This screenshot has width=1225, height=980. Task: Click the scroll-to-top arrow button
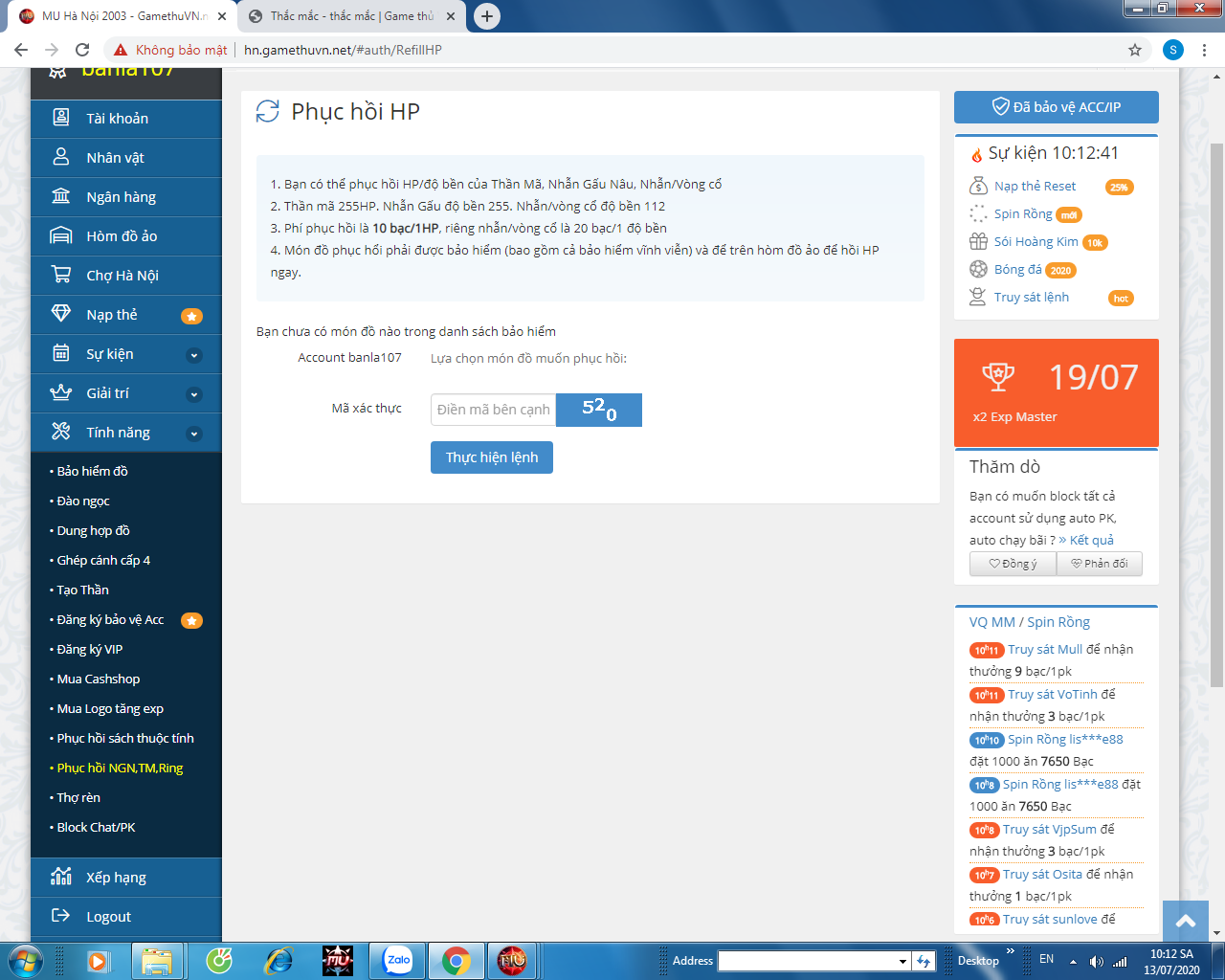pyautogui.click(x=1185, y=922)
